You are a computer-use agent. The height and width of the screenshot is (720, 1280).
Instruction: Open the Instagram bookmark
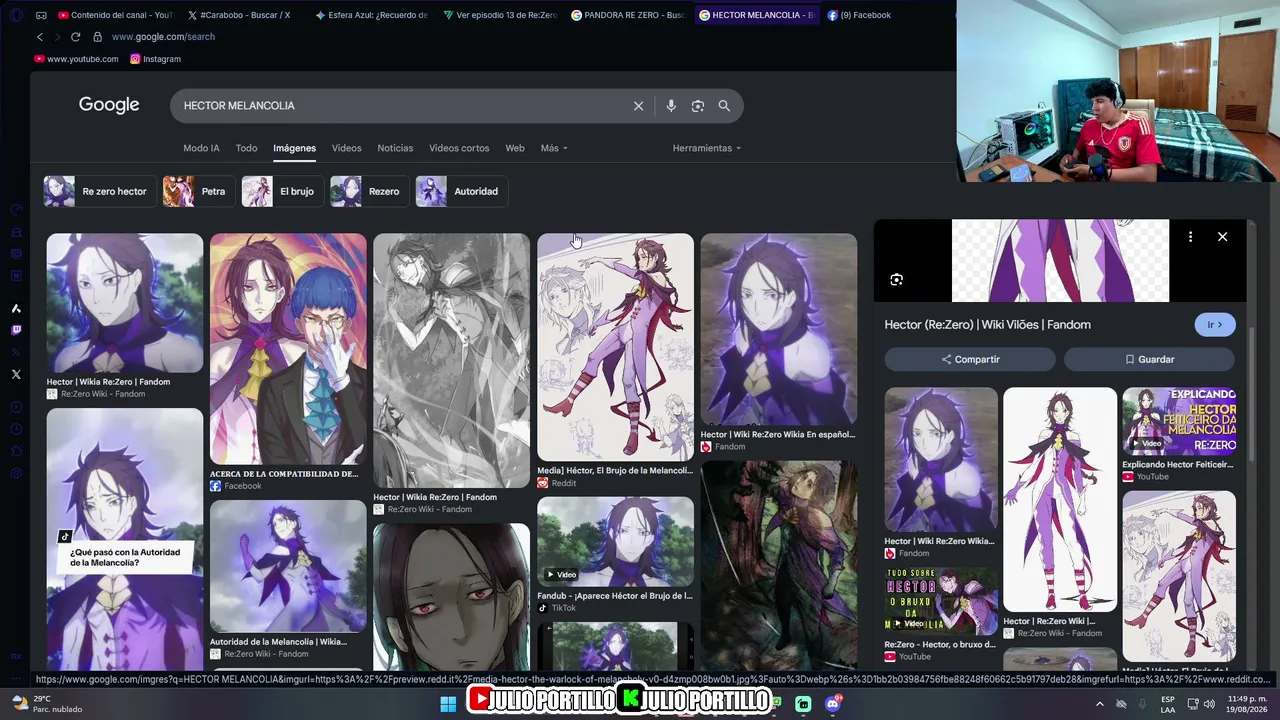pos(155,59)
